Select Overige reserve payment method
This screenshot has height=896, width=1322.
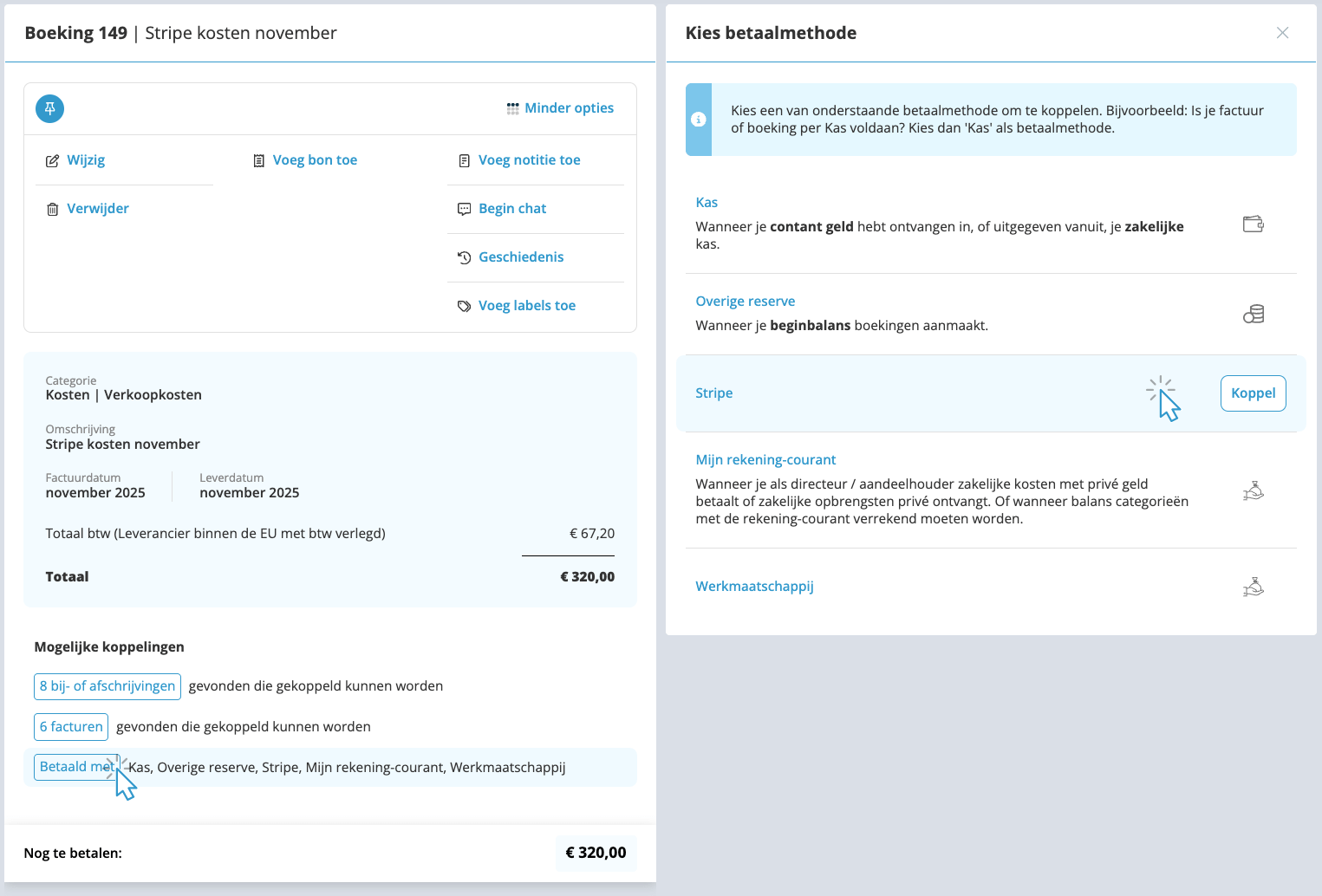(x=745, y=302)
